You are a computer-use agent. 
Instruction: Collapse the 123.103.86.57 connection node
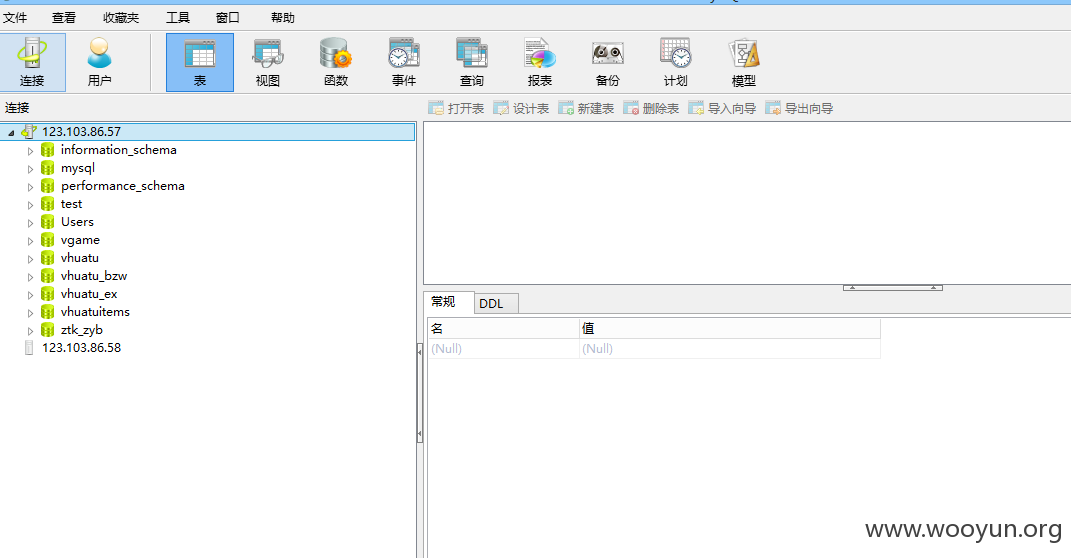11,132
